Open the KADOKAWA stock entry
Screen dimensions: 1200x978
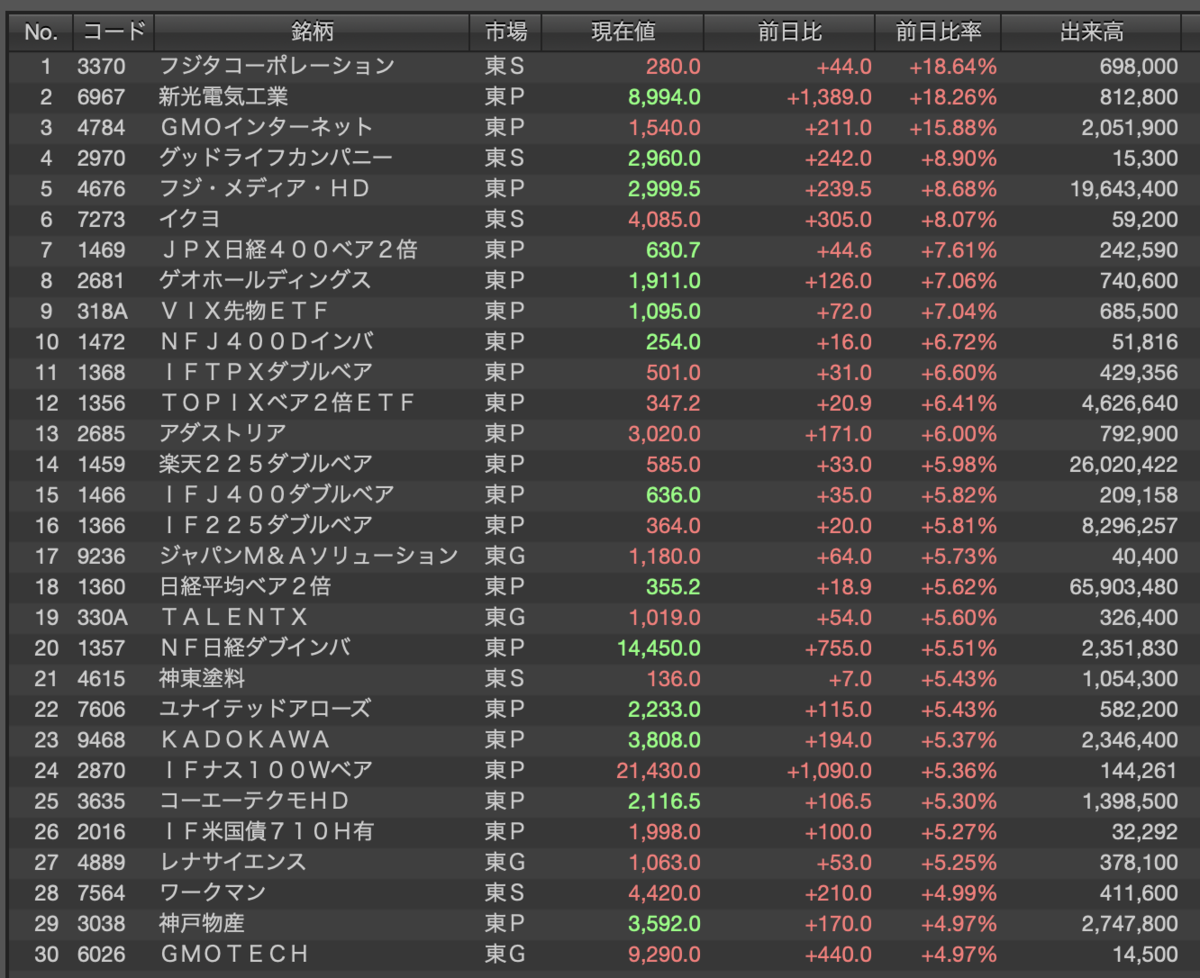245,739
